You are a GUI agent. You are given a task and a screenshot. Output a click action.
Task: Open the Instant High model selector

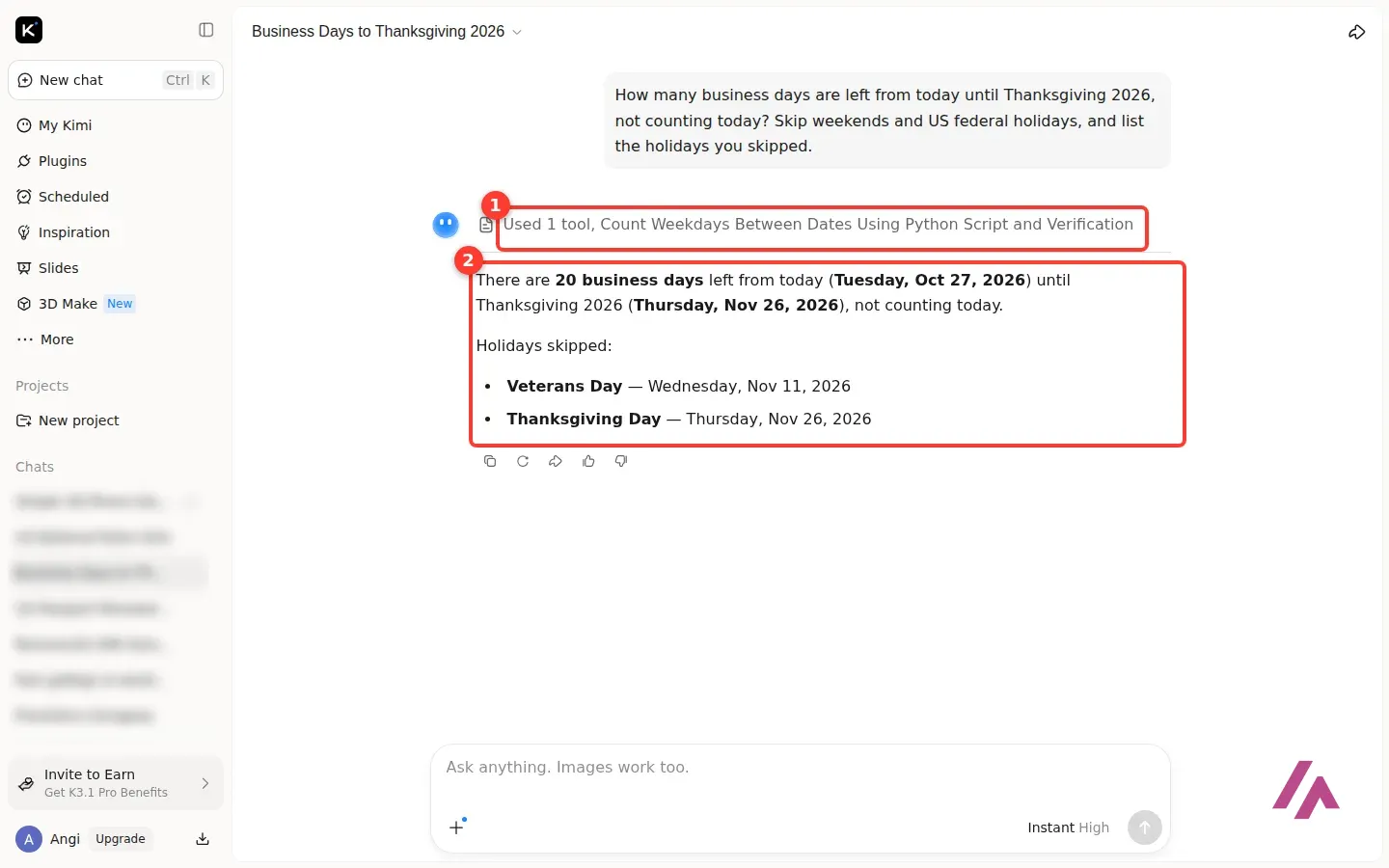click(1068, 827)
